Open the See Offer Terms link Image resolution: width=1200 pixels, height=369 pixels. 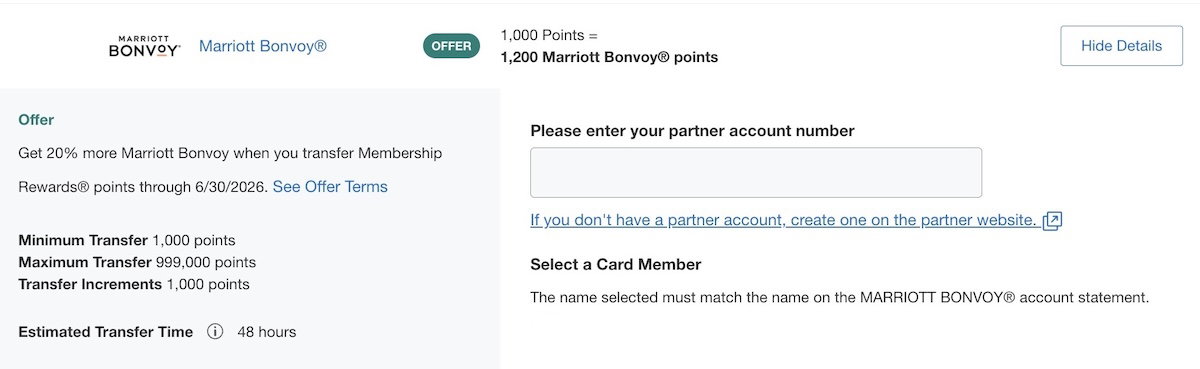[x=330, y=187]
